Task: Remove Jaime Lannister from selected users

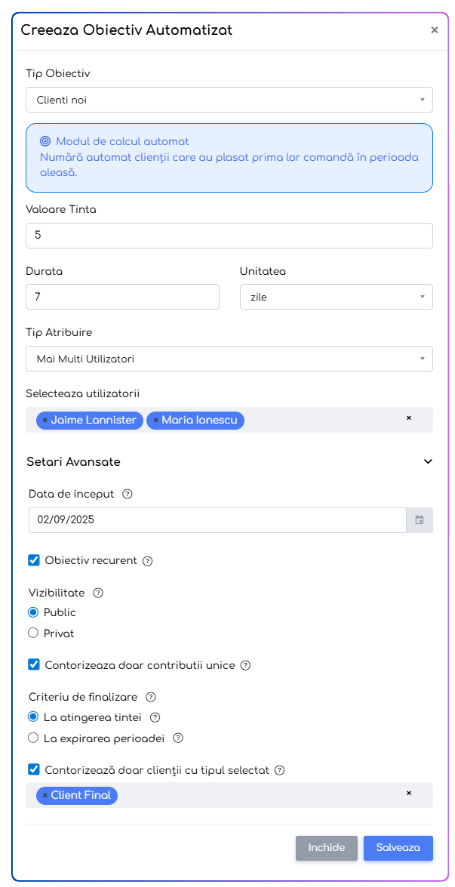Action: [x=45, y=420]
